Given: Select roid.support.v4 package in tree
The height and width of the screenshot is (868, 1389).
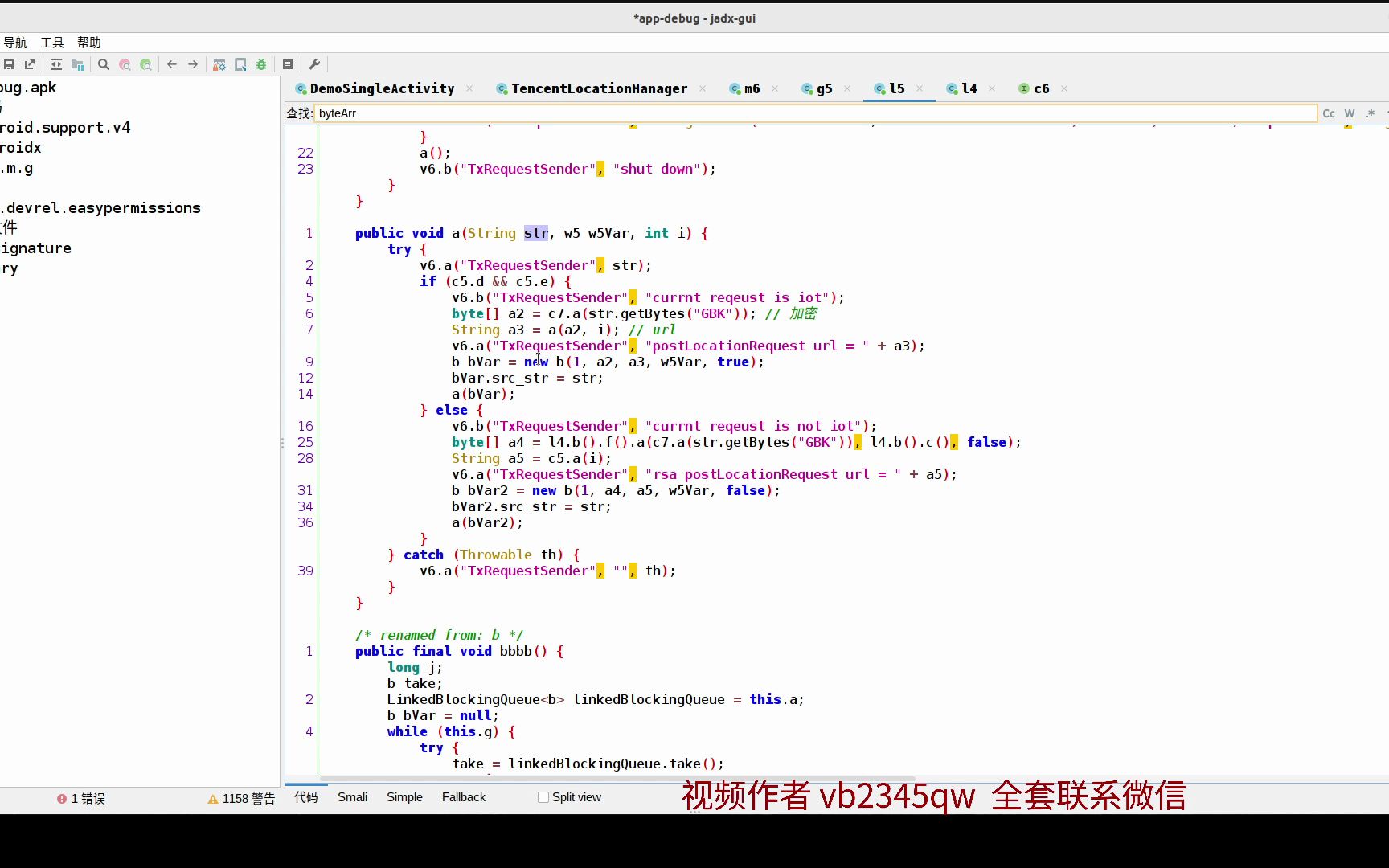Looking at the screenshot, I should point(65,128).
